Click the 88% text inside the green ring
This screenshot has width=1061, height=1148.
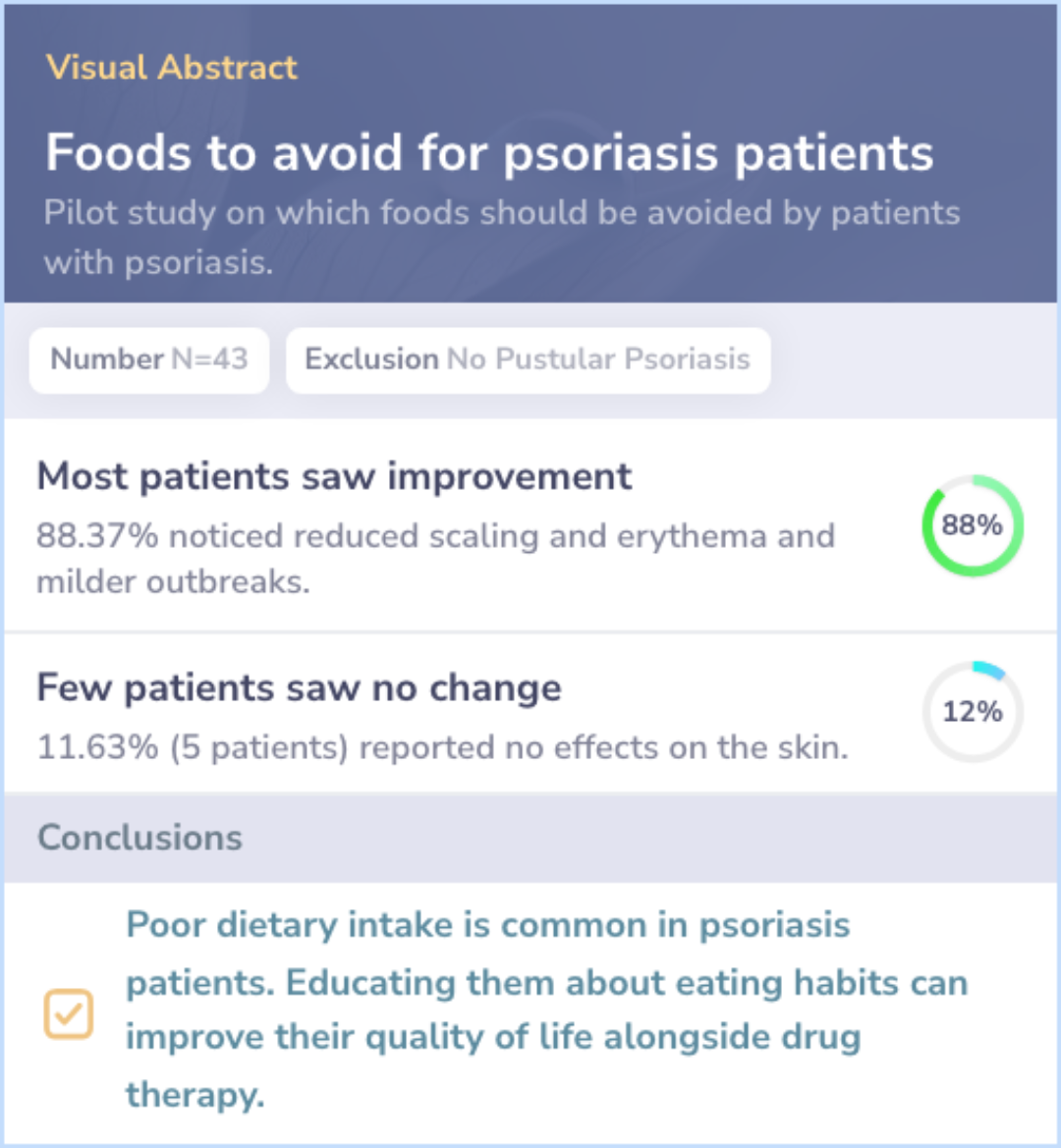tap(972, 525)
